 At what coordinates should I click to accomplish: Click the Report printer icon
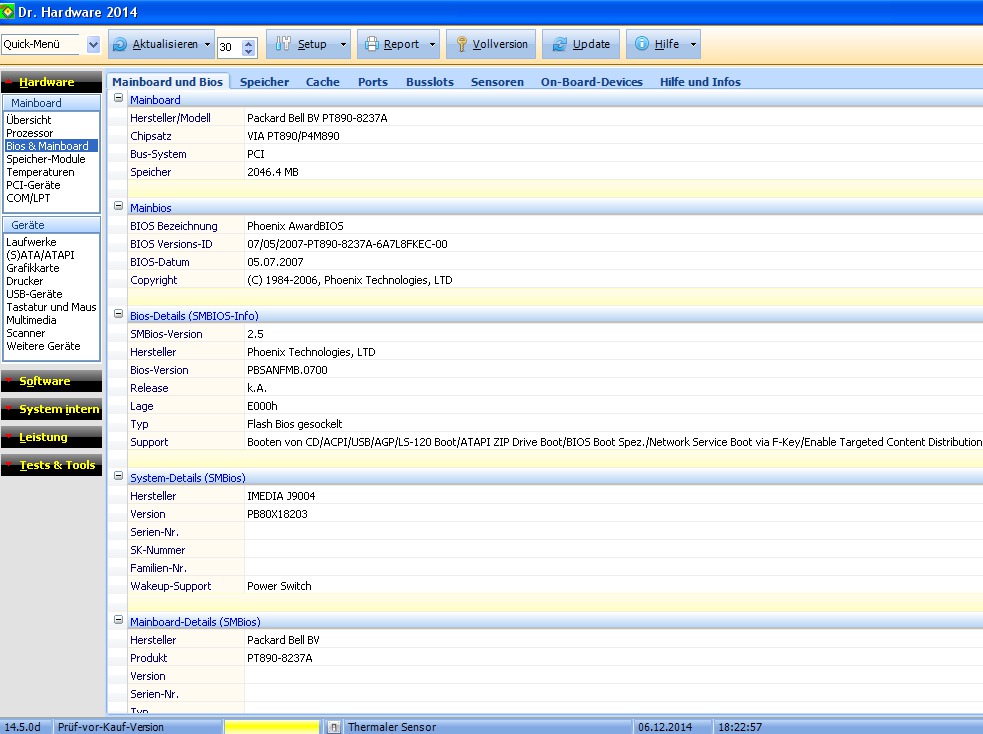point(372,44)
